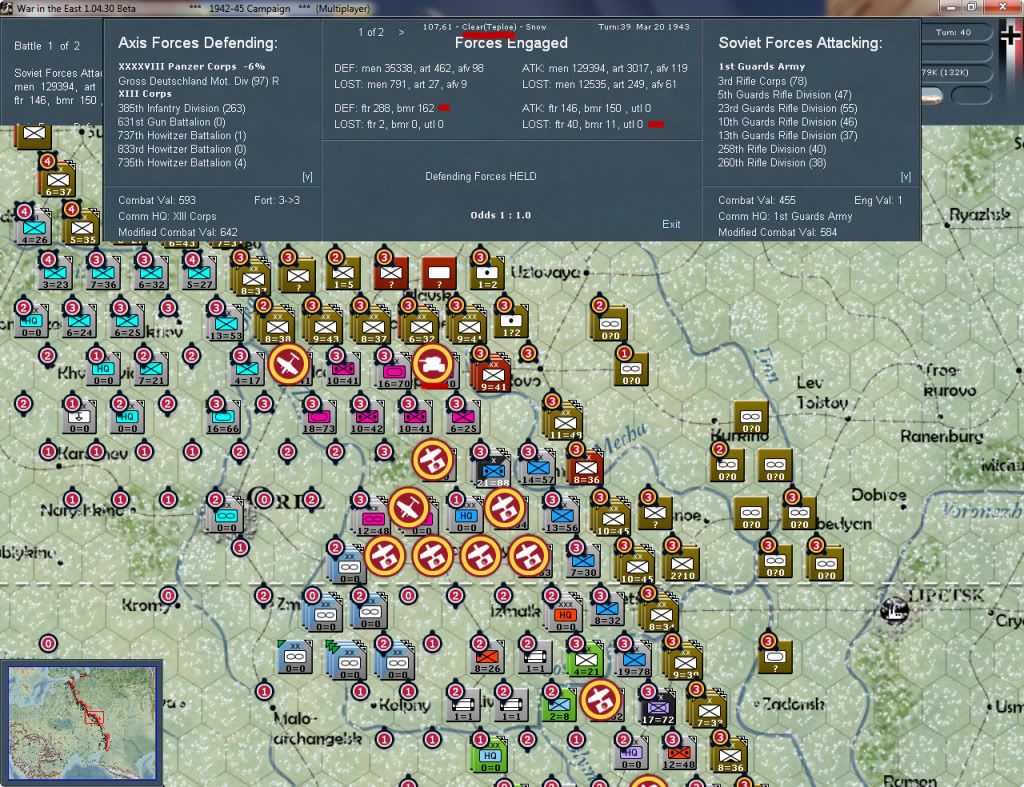Click the blue 8=32 infantry counter
This screenshot has height=787, width=1024.
(x=607, y=610)
